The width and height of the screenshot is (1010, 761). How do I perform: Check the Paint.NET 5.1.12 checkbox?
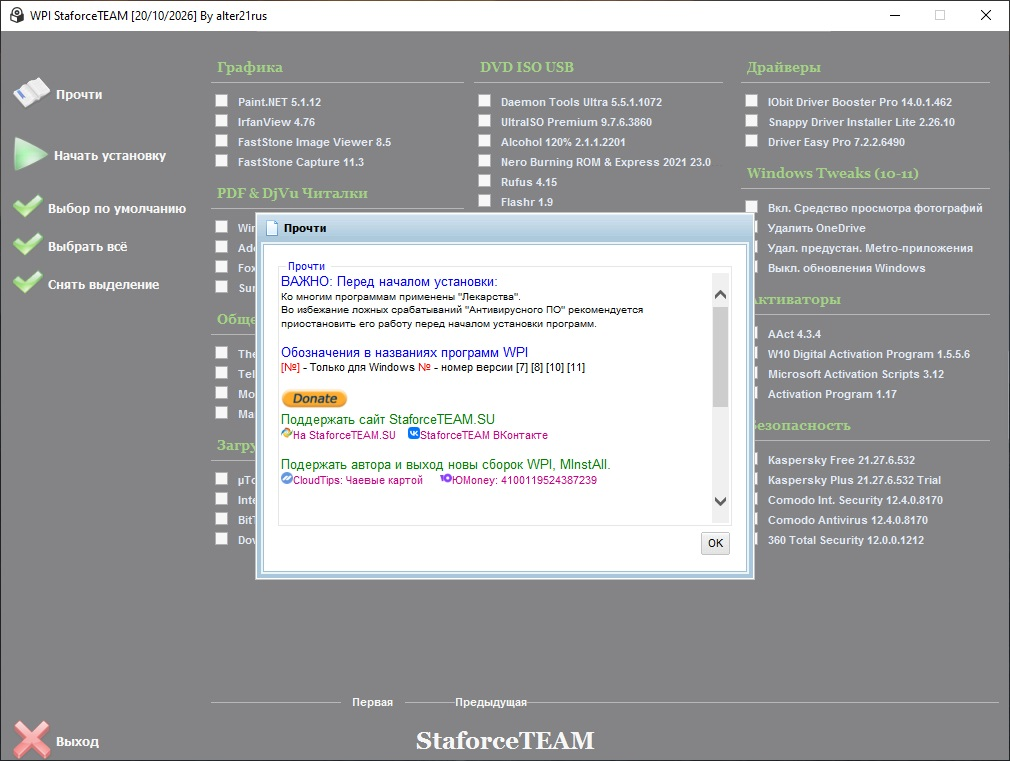[222, 101]
